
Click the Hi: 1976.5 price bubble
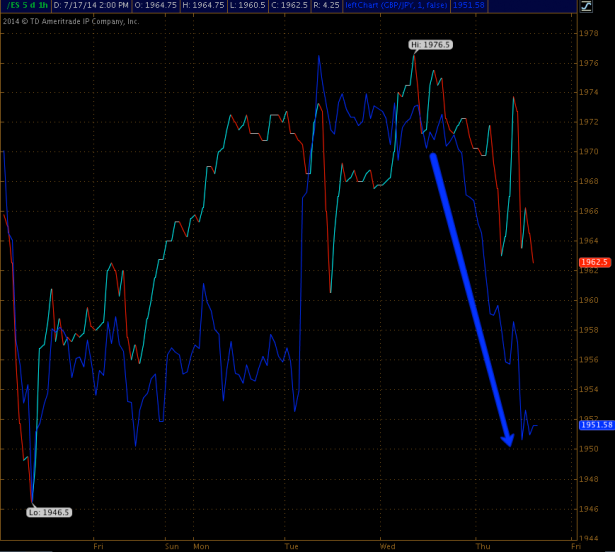point(430,45)
